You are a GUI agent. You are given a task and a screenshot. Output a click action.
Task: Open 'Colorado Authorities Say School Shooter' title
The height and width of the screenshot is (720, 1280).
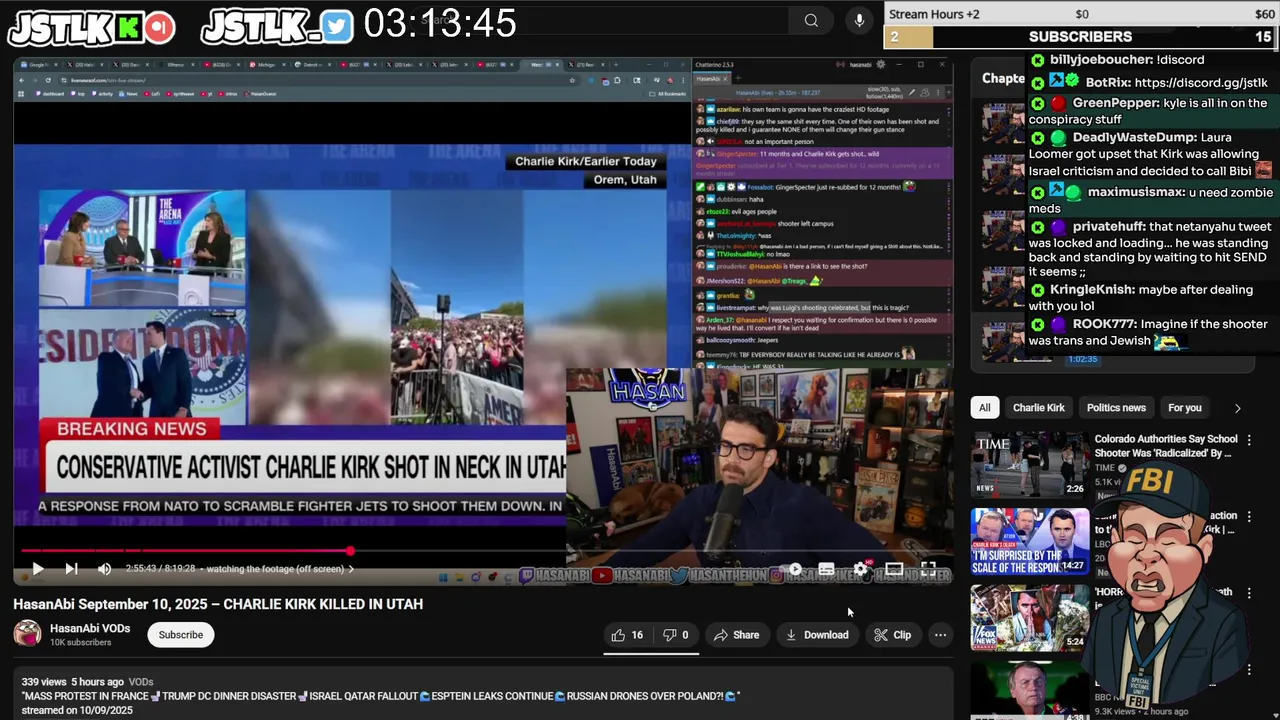[1166, 446]
